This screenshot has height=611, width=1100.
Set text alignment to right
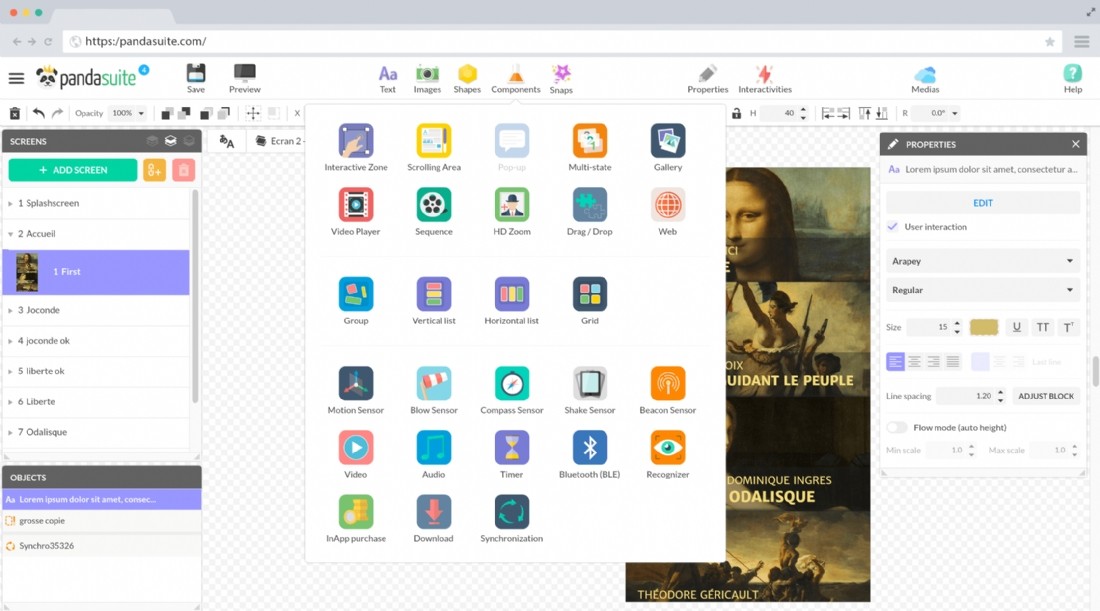click(933, 361)
